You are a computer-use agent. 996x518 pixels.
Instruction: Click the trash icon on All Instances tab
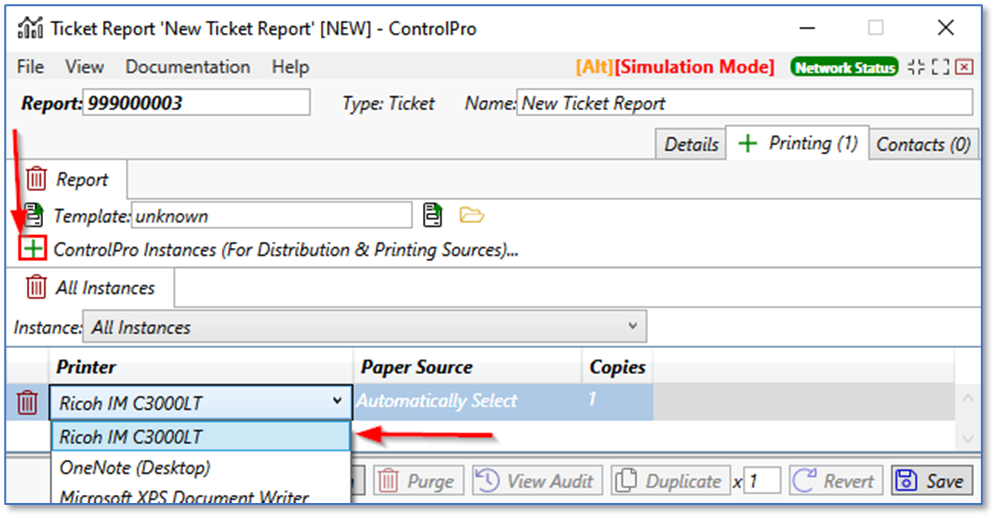tap(37, 287)
